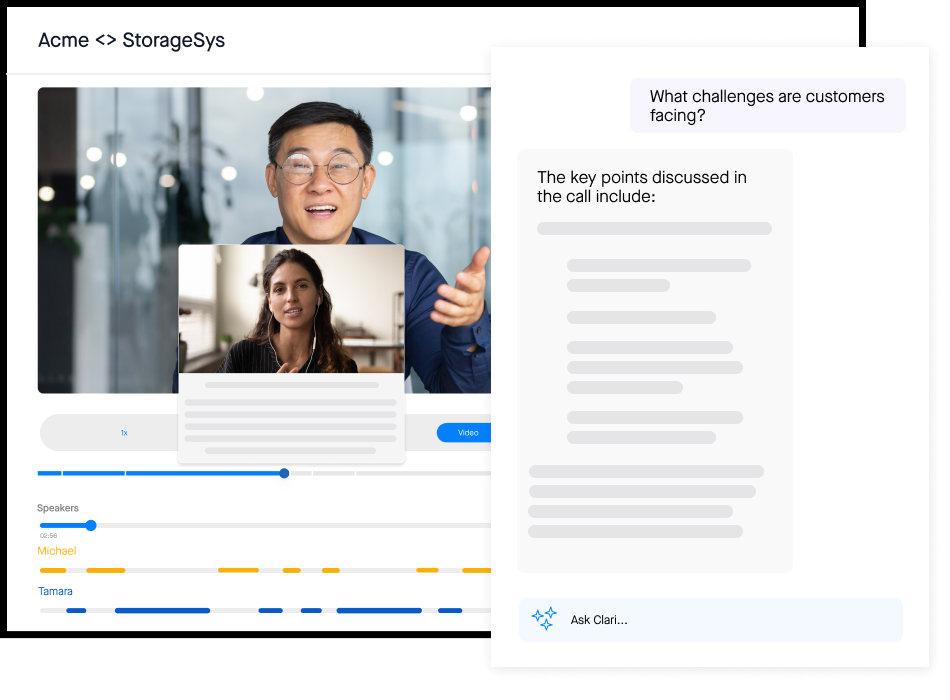Jump to Tamara's first blue talk segment
Viewport: 950px width, 700px height.
tap(76, 610)
